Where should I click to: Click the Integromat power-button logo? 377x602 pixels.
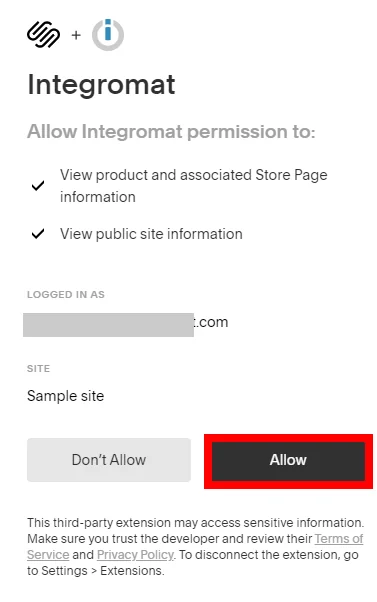click(108, 35)
